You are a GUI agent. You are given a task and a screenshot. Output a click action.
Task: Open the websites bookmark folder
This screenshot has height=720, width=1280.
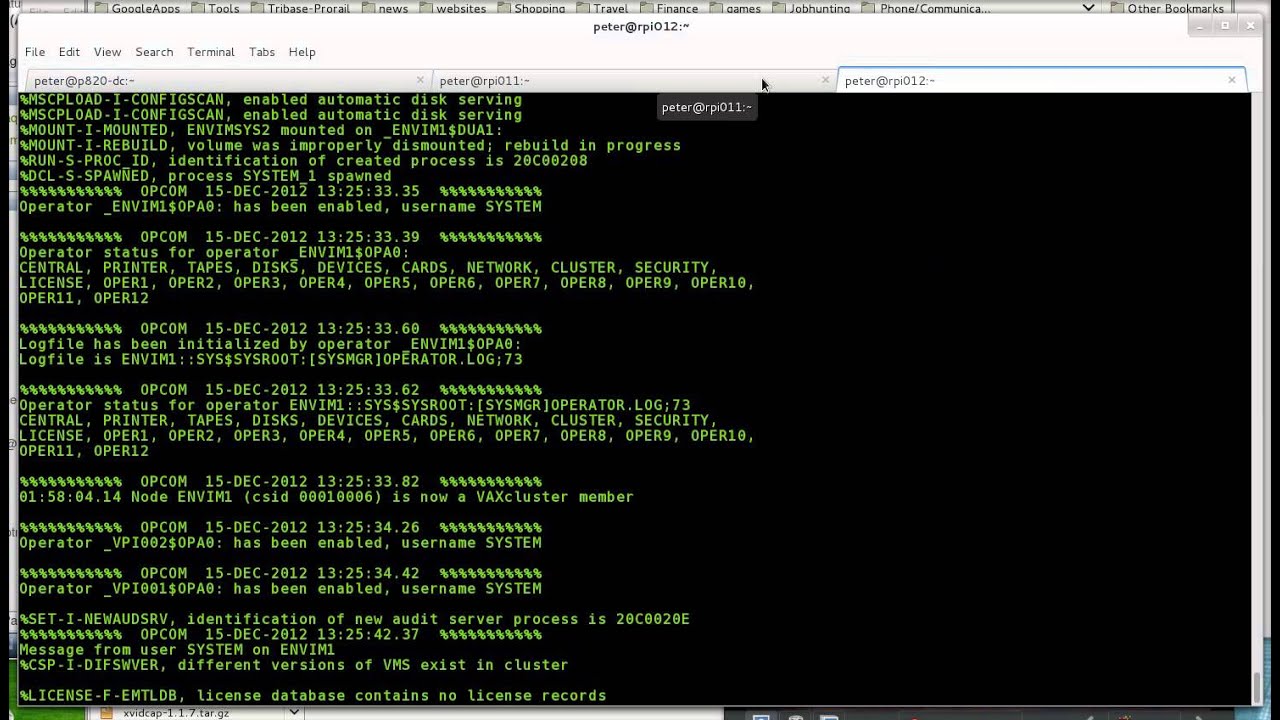[x=452, y=8]
